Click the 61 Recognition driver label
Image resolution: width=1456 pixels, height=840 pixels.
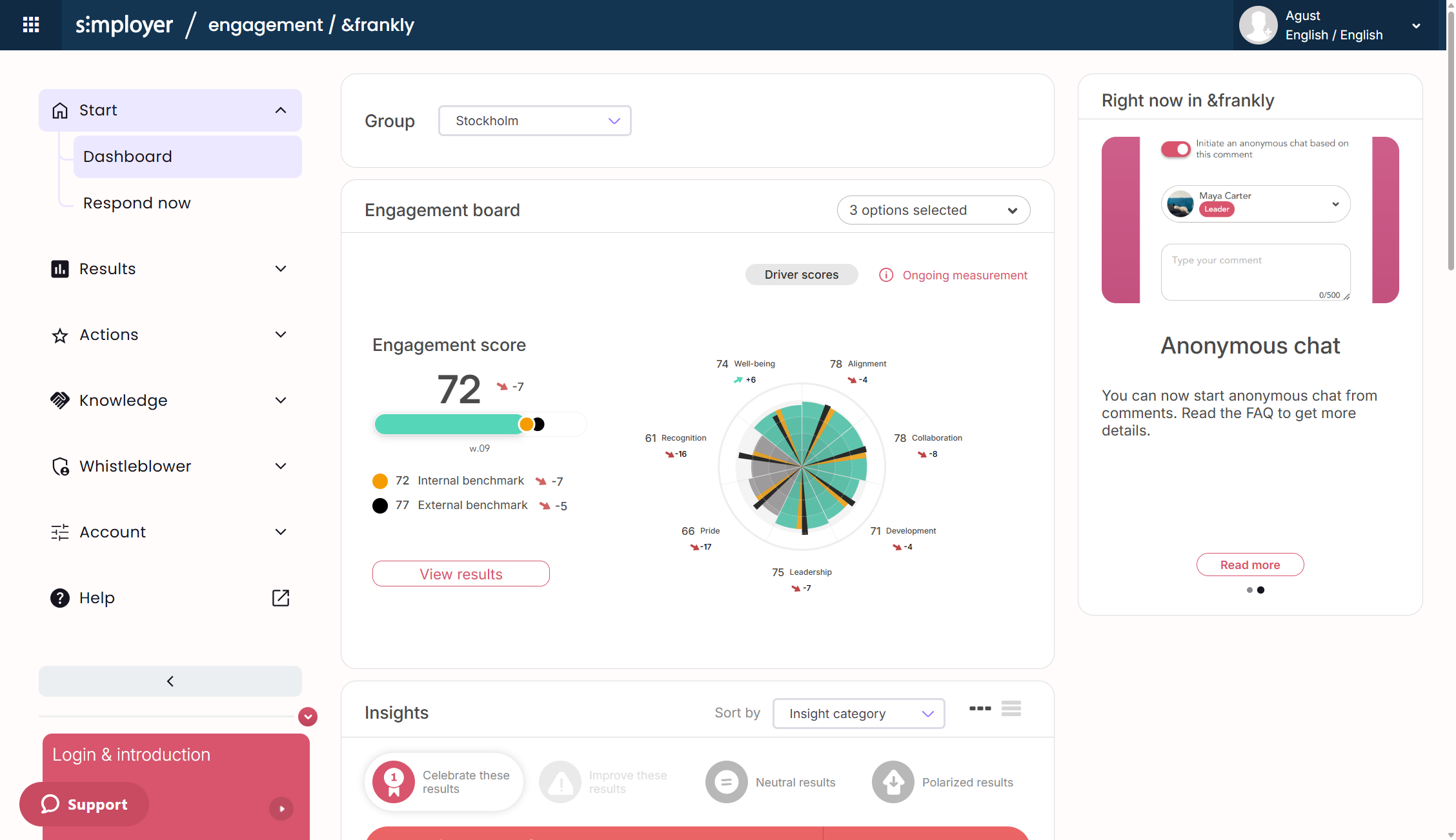(x=676, y=438)
